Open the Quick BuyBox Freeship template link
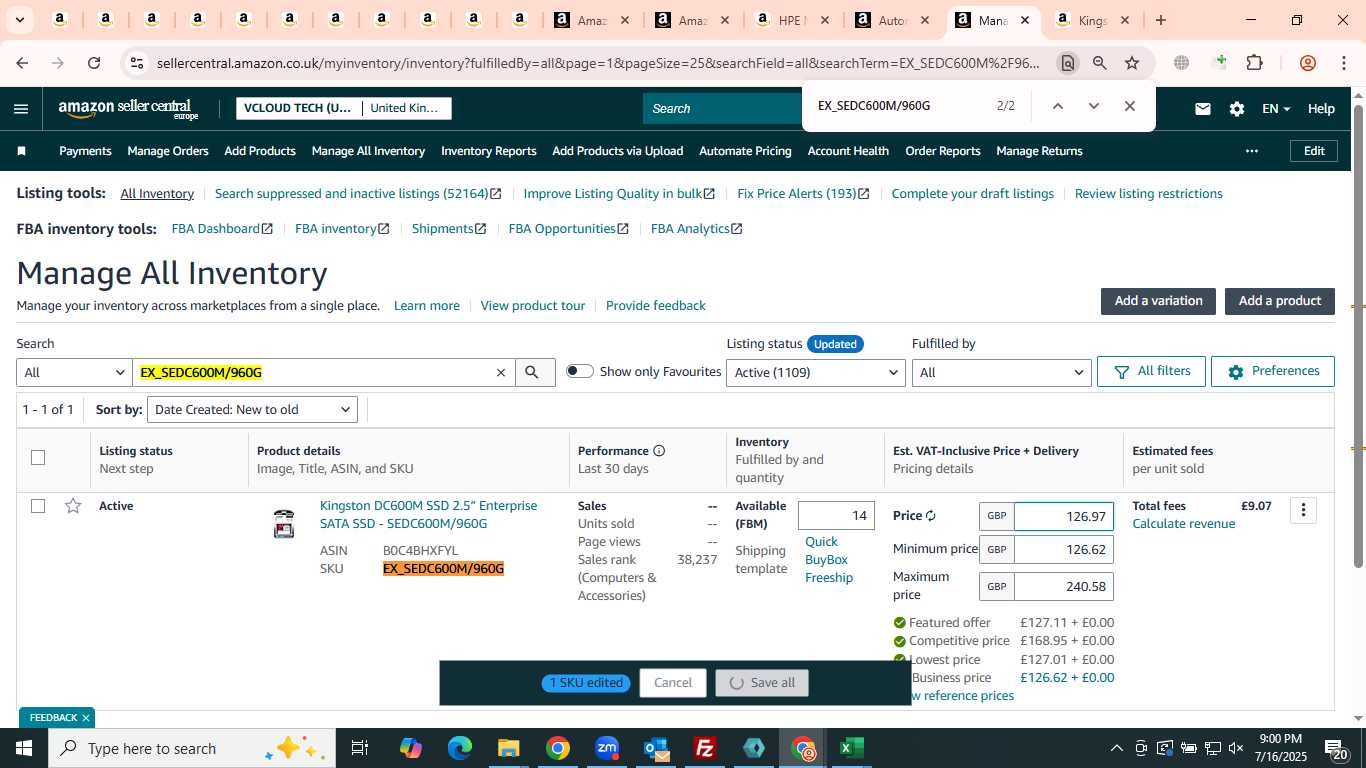The height and width of the screenshot is (768, 1366). tap(829, 560)
